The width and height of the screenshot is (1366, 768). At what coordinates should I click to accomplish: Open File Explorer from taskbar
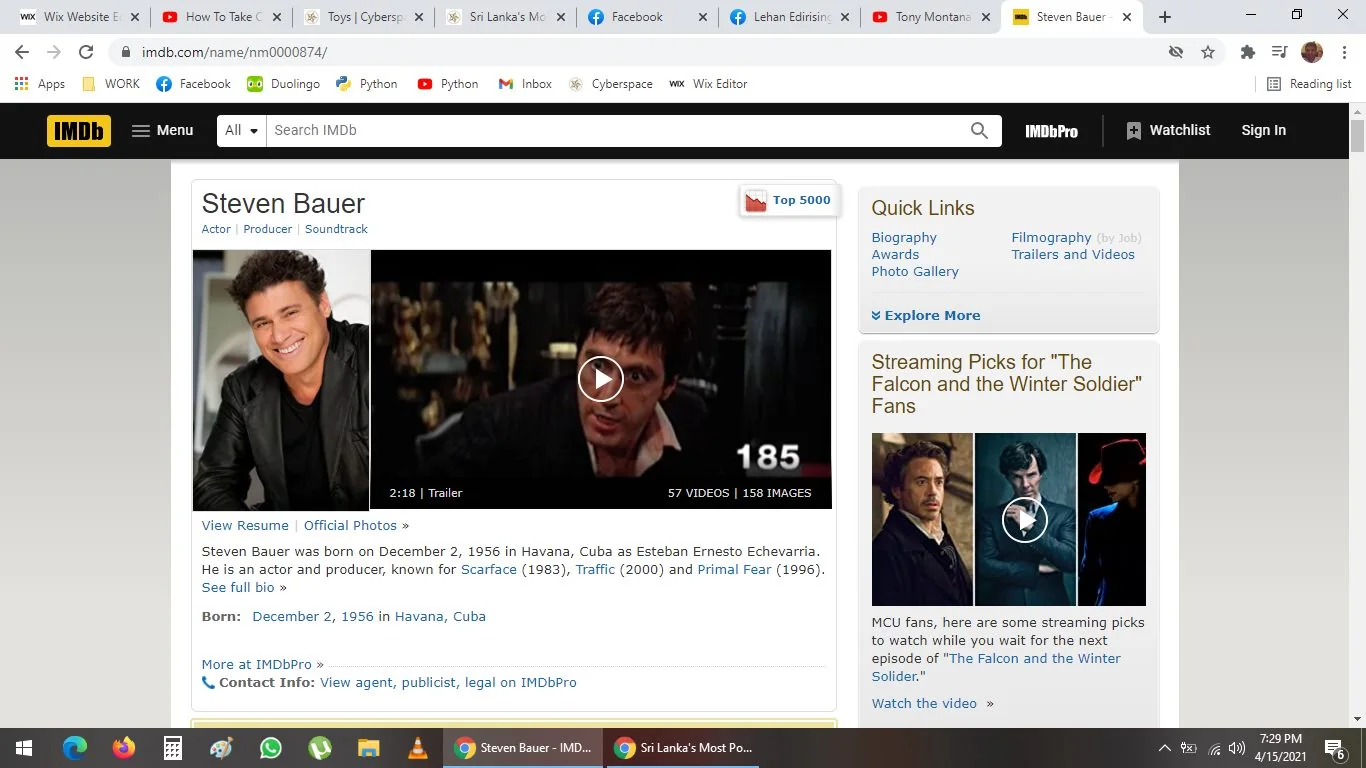click(369, 748)
